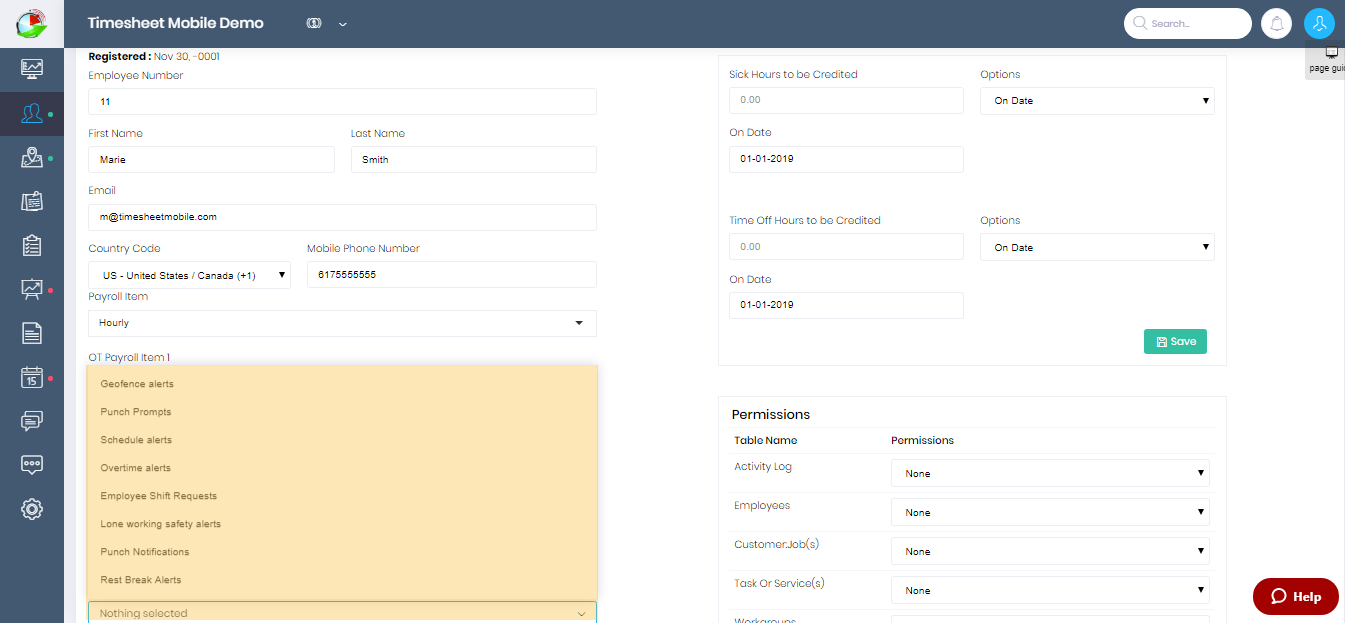
Task: Click the magnifier icon in search box
Action: click(1140, 23)
